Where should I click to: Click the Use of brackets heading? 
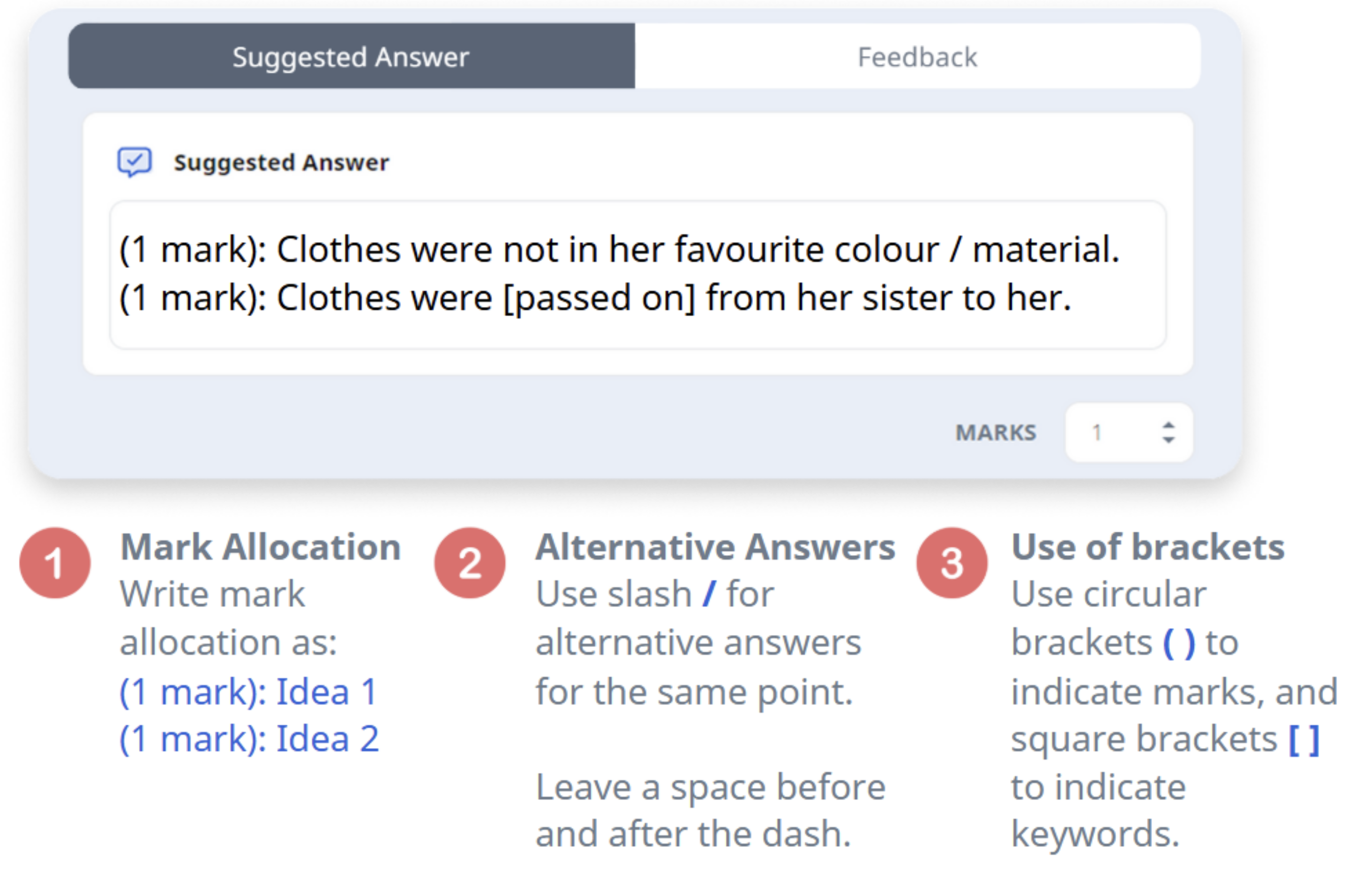[1148, 547]
